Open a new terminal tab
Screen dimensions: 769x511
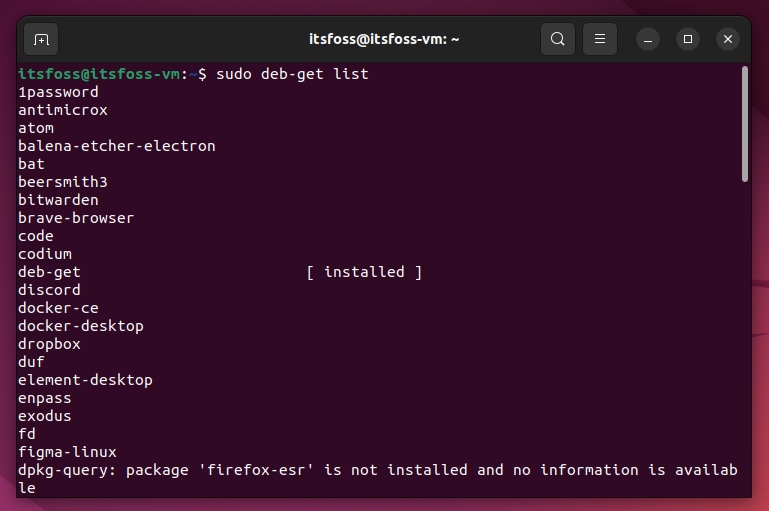(x=41, y=40)
